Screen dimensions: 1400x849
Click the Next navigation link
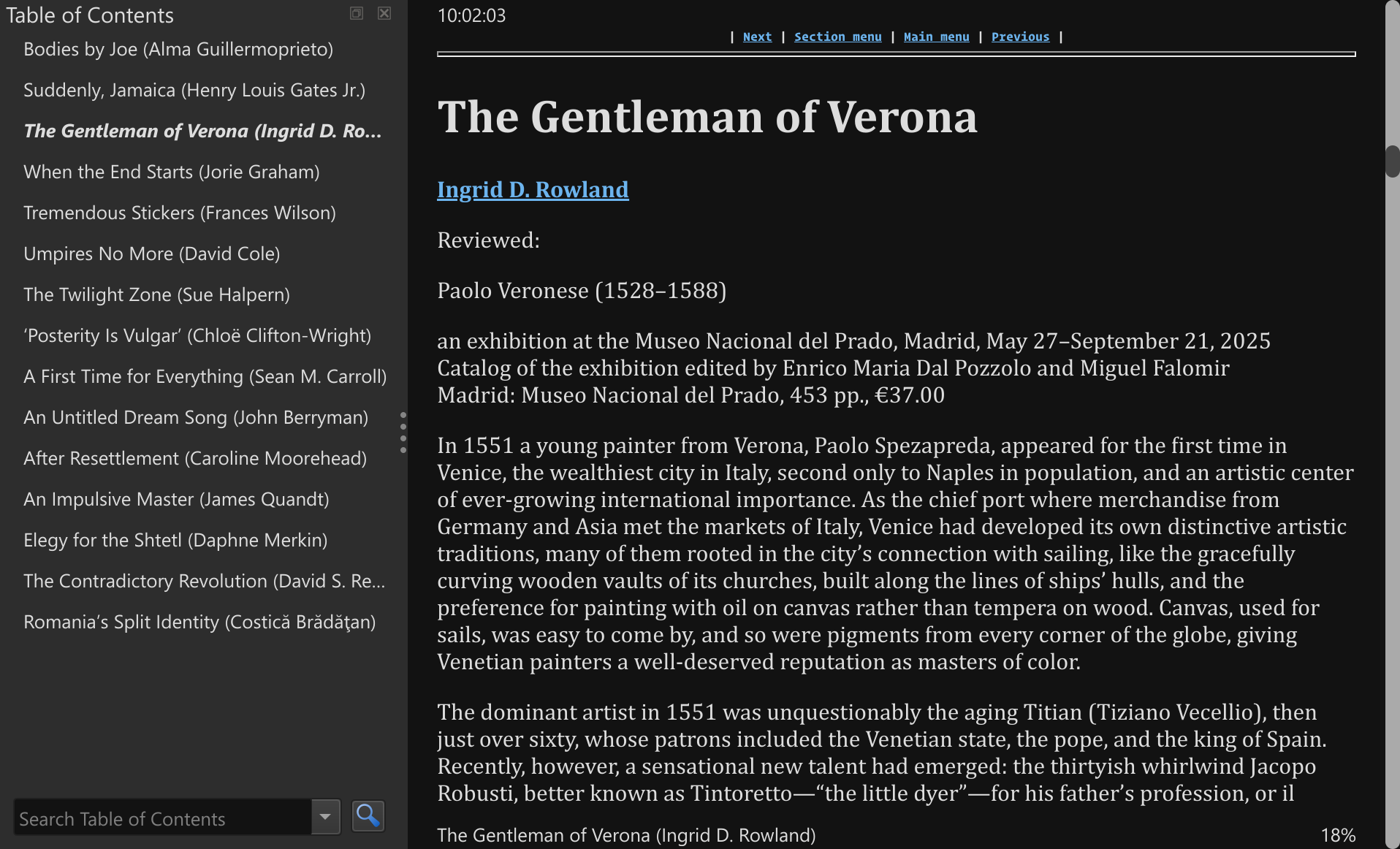tap(757, 37)
